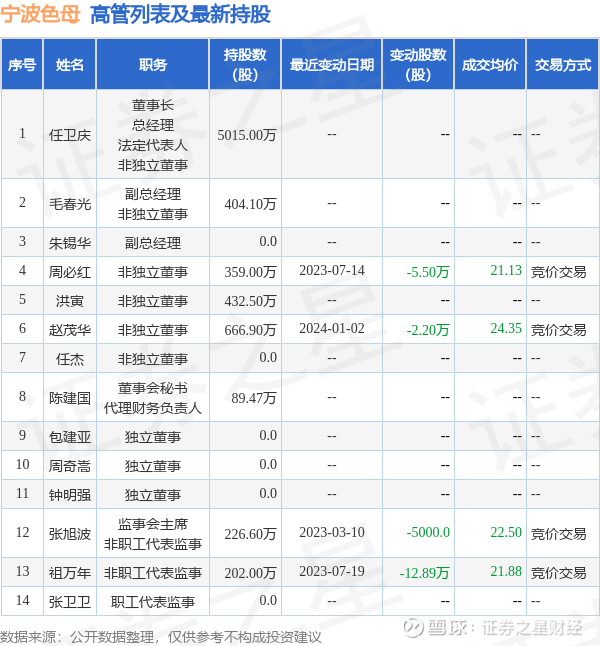The image size is (600, 646).
Task: Select the name 钟明强
Action: (x=70, y=495)
